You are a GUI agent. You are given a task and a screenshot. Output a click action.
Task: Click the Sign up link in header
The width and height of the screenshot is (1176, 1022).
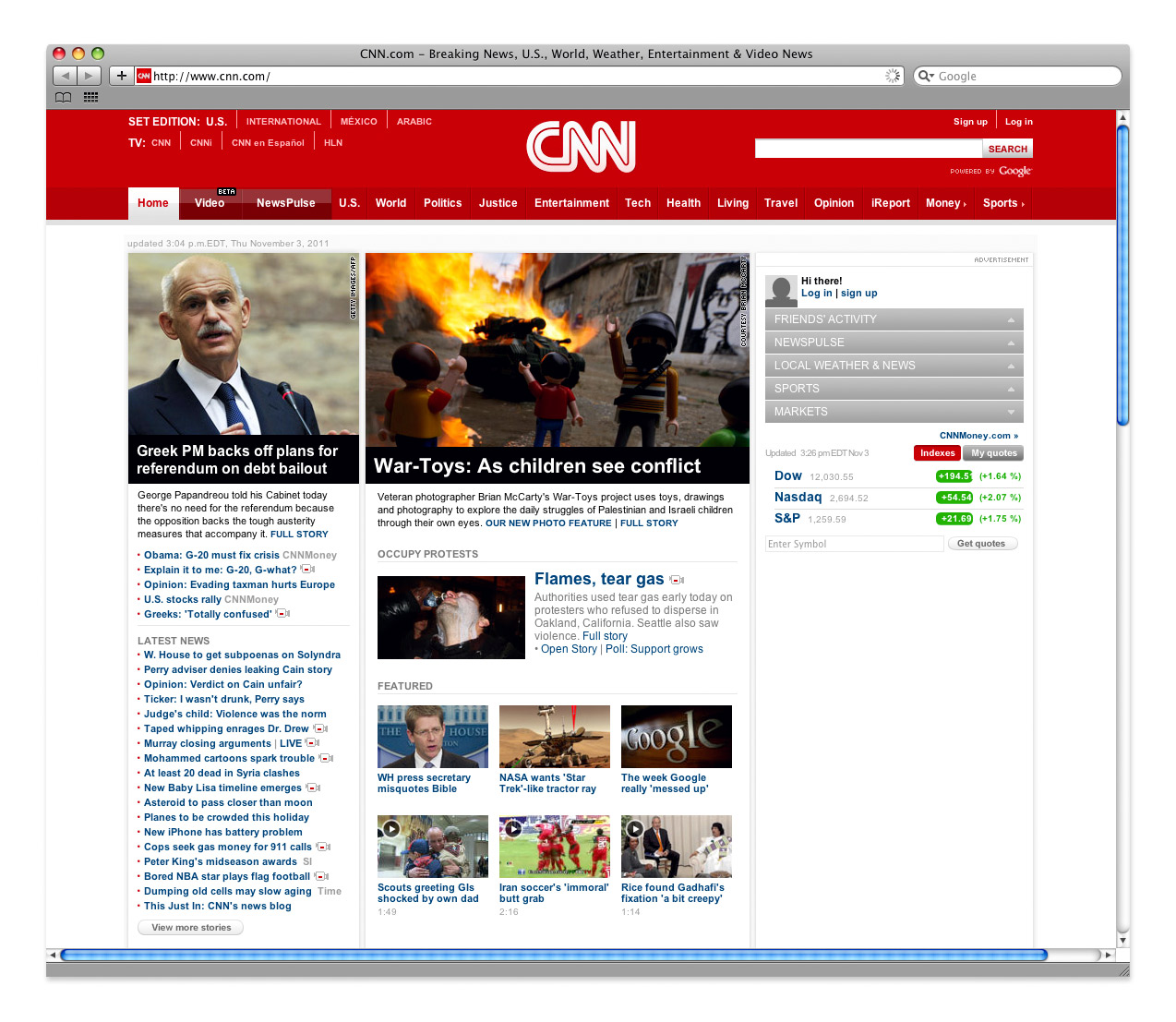pos(970,122)
